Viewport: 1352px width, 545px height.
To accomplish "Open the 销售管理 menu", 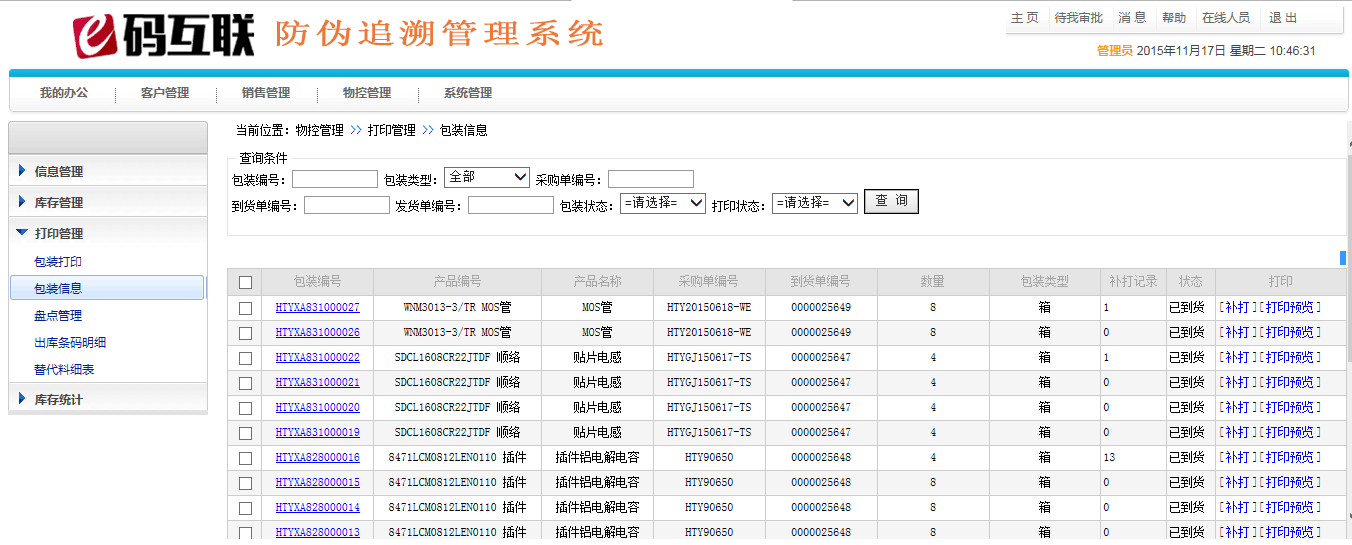I will pos(265,93).
